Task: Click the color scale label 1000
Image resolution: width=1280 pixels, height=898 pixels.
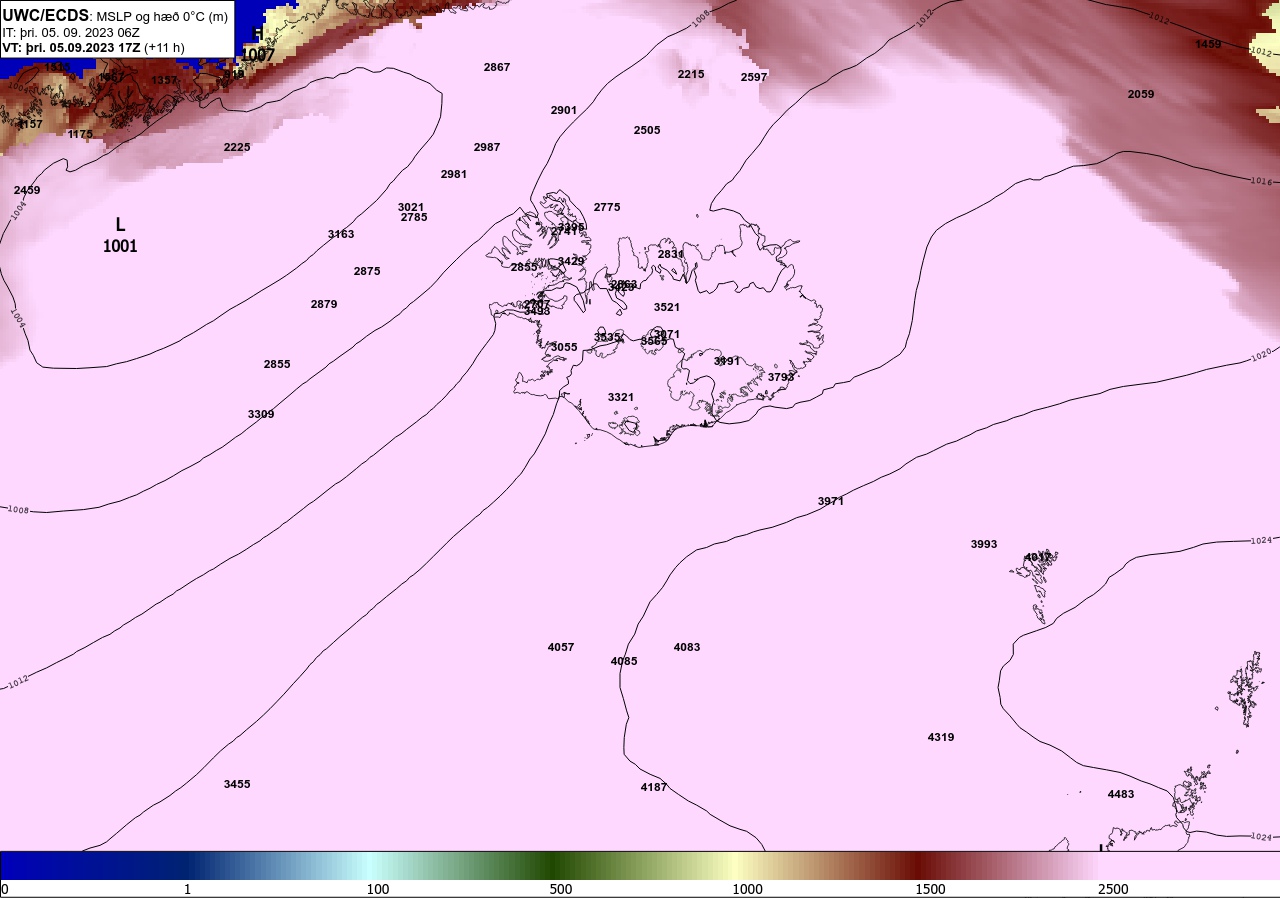Action: click(747, 890)
